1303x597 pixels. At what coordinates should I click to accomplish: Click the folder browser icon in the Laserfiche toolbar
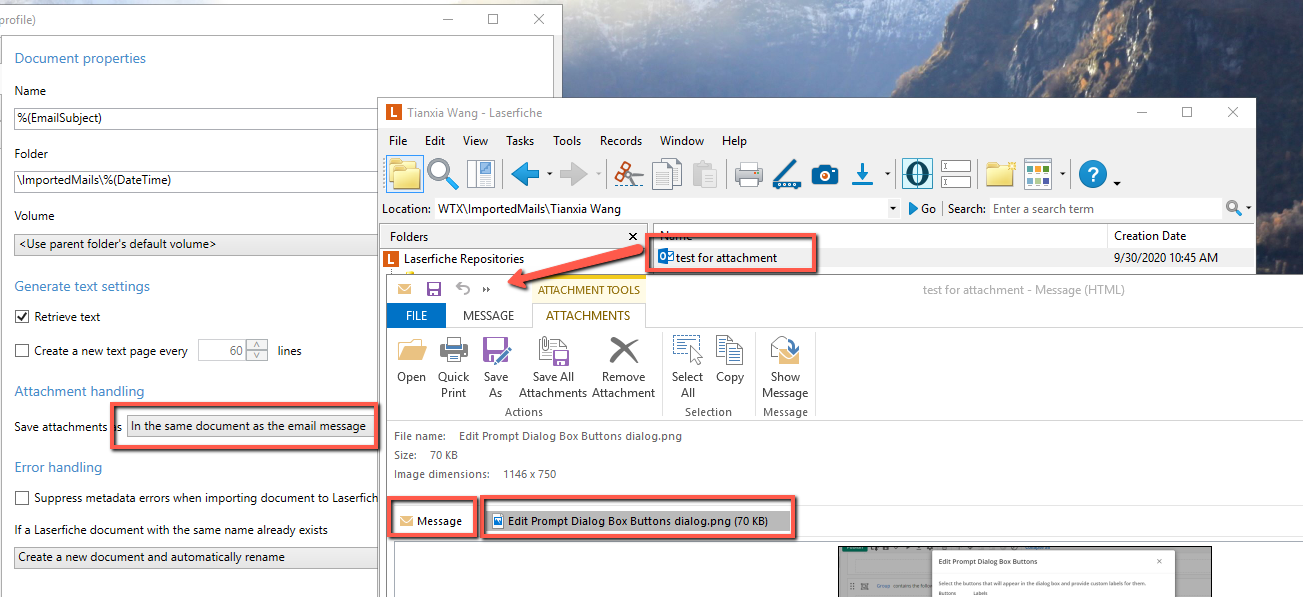(404, 173)
